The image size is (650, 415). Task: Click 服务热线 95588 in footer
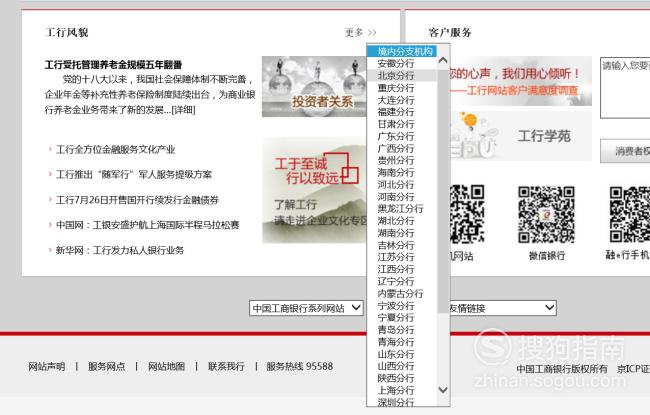[x=300, y=366]
